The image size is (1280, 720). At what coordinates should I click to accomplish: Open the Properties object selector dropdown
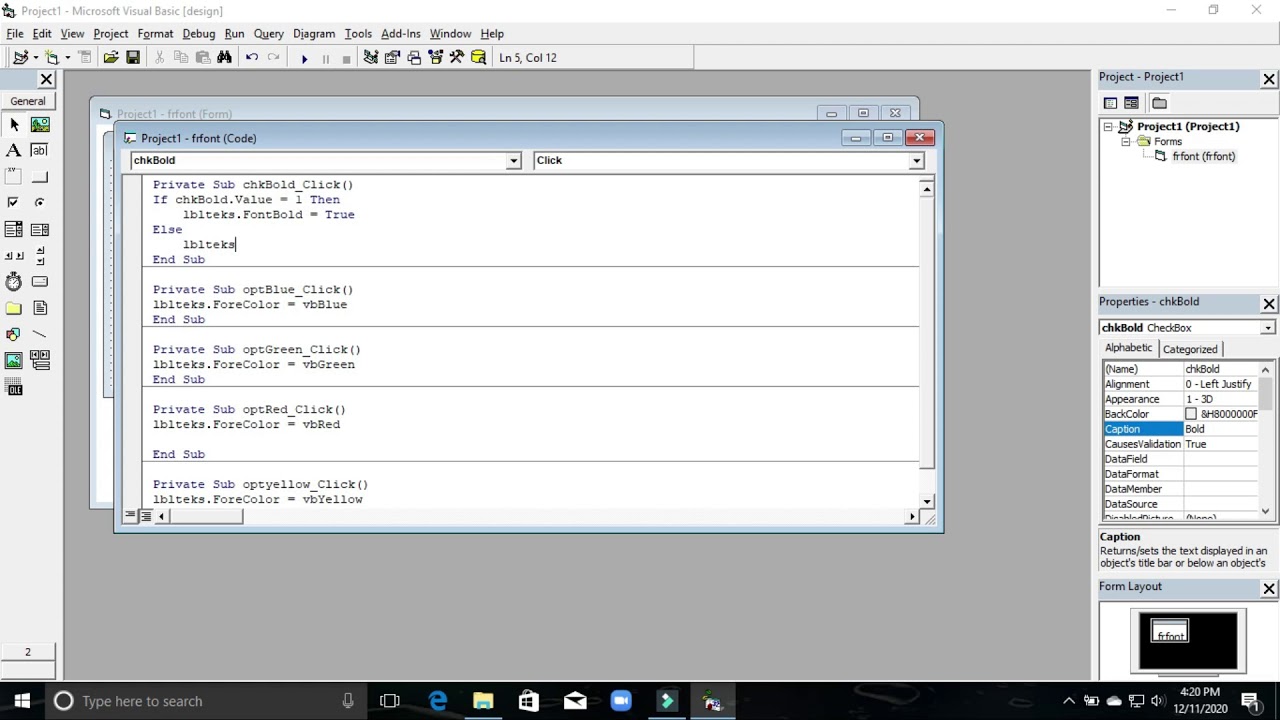coord(1268,328)
